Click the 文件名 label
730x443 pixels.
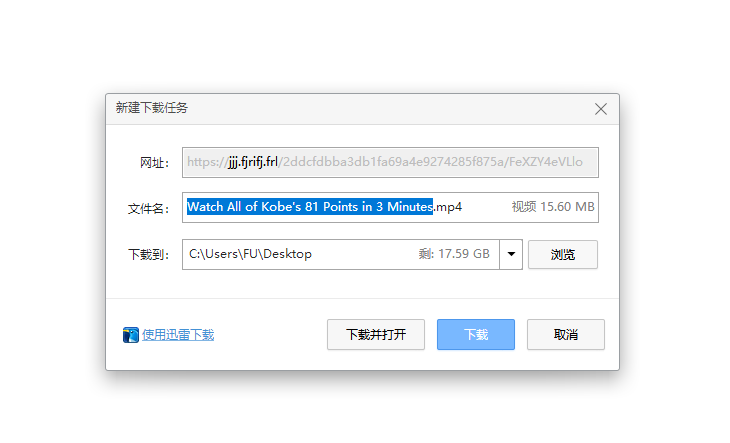(148, 208)
